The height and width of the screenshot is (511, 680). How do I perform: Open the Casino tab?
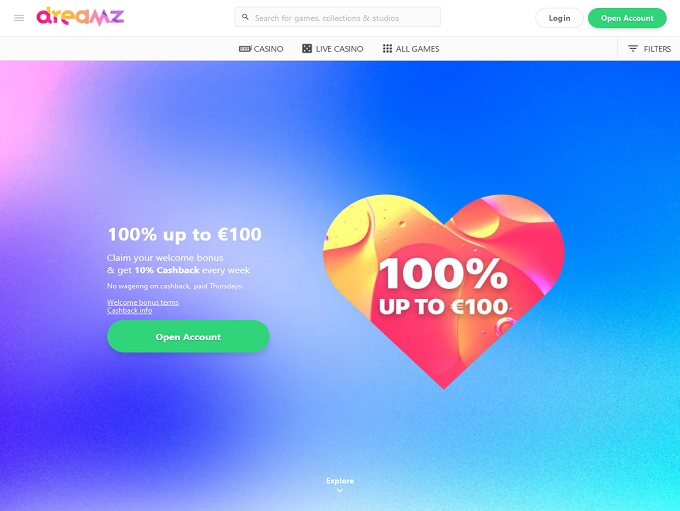261,49
